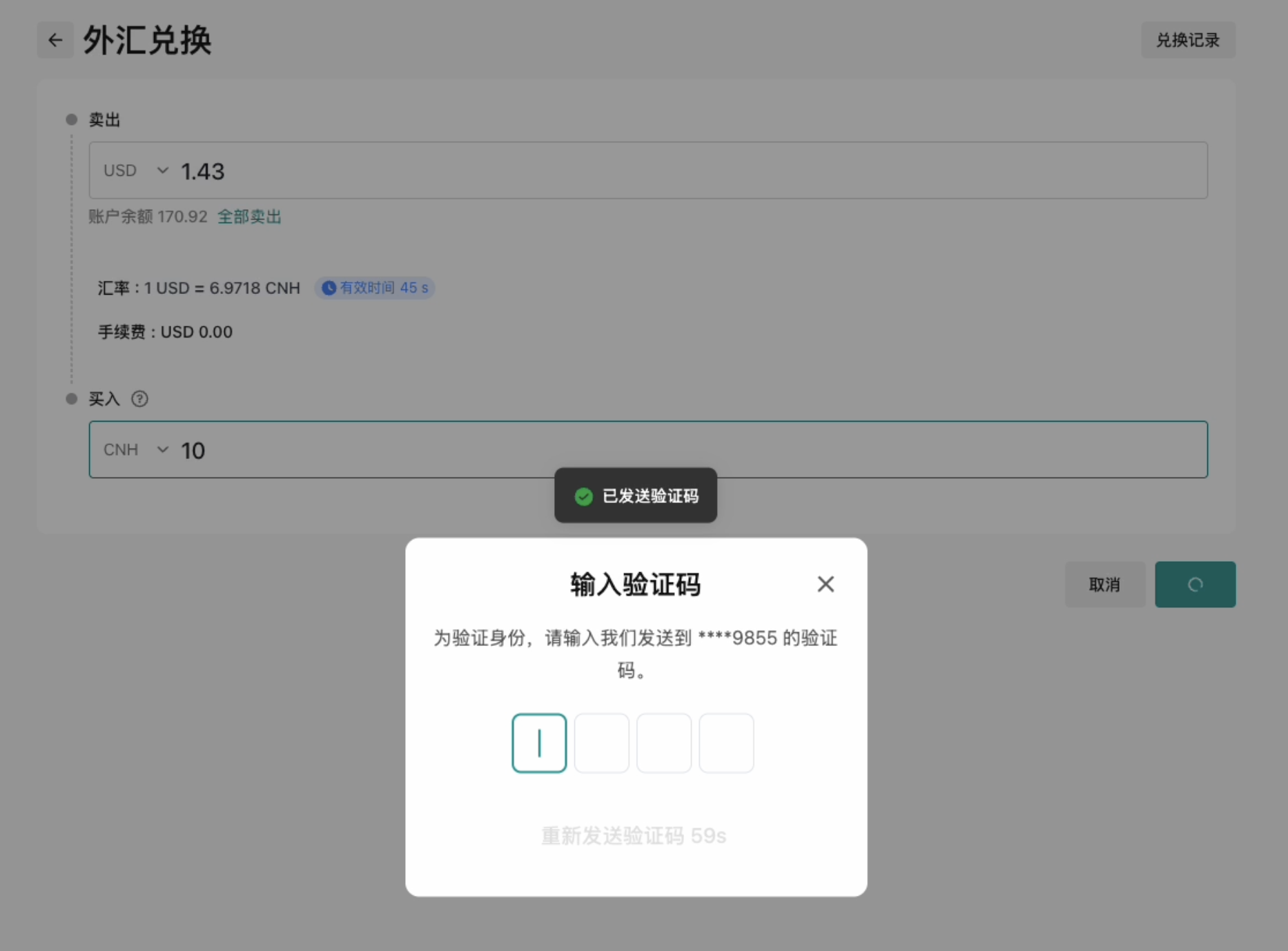Click the clock icon in 有效时间 badge

coord(329,288)
